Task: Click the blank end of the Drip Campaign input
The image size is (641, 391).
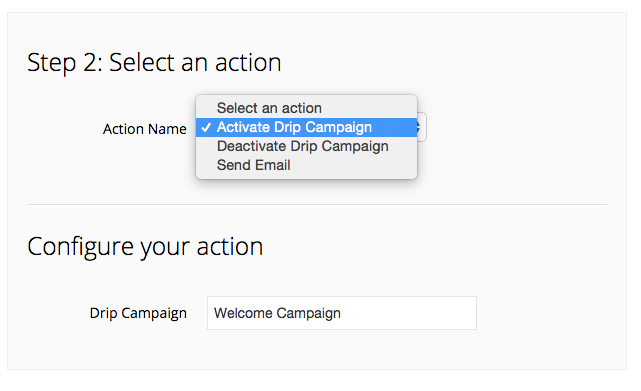Action: point(409,313)
